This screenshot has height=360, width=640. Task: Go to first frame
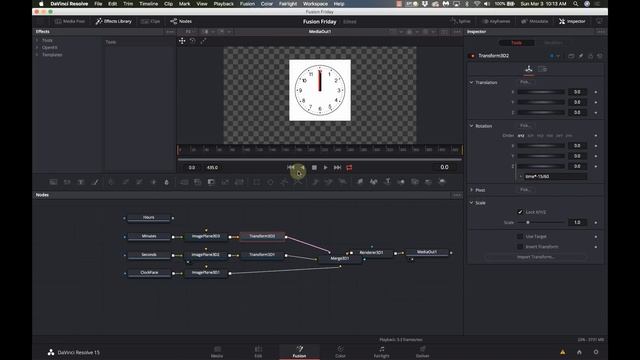click(x=291, y=167)
